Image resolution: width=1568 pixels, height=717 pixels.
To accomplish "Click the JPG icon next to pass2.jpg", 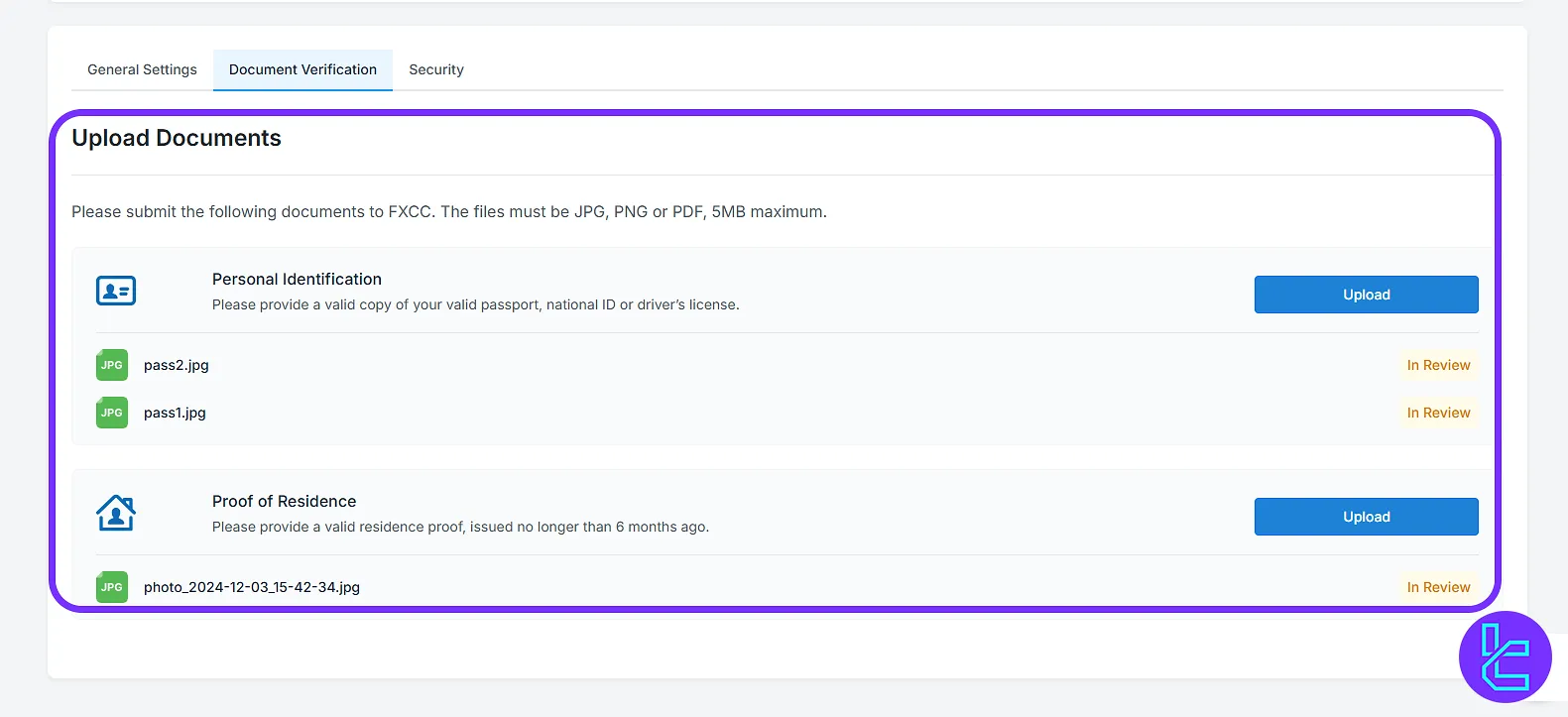I will pyautogui.click(x=112, y=365).
